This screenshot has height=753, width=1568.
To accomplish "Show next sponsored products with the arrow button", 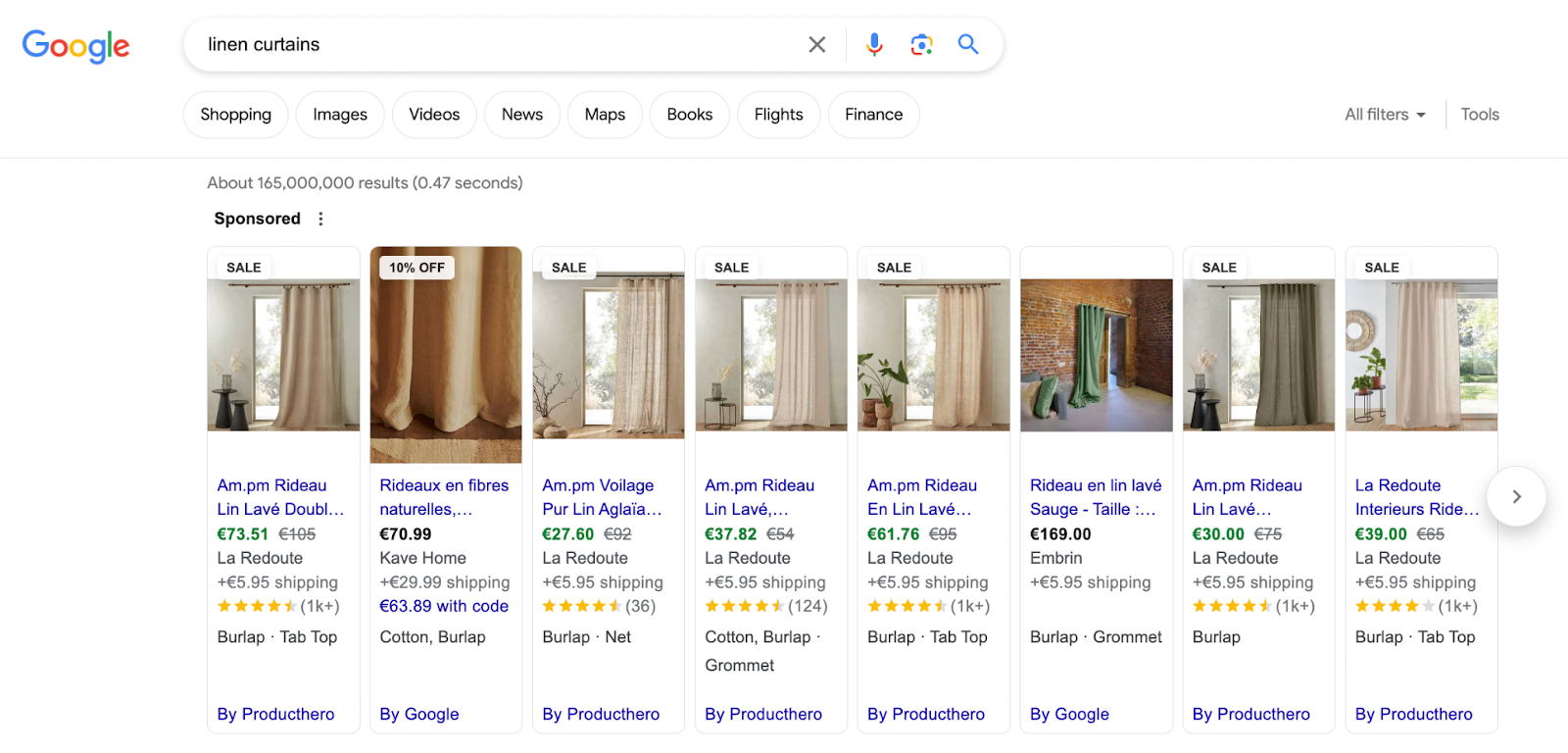I will point(1516,496).
